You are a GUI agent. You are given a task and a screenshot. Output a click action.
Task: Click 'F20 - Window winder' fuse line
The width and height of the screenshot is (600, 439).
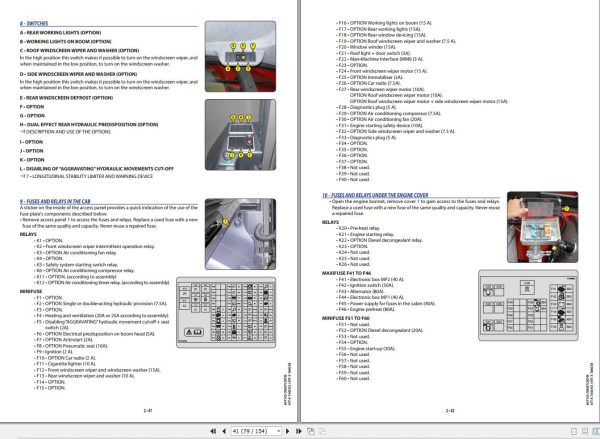(x=366, y=47)
